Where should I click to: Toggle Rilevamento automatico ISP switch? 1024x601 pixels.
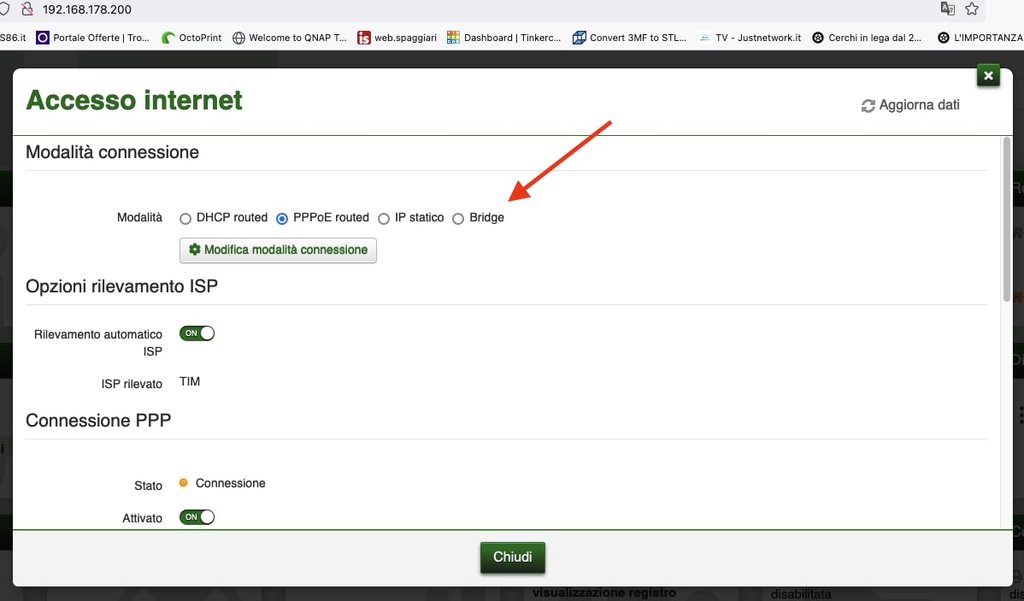coord(197,333)
